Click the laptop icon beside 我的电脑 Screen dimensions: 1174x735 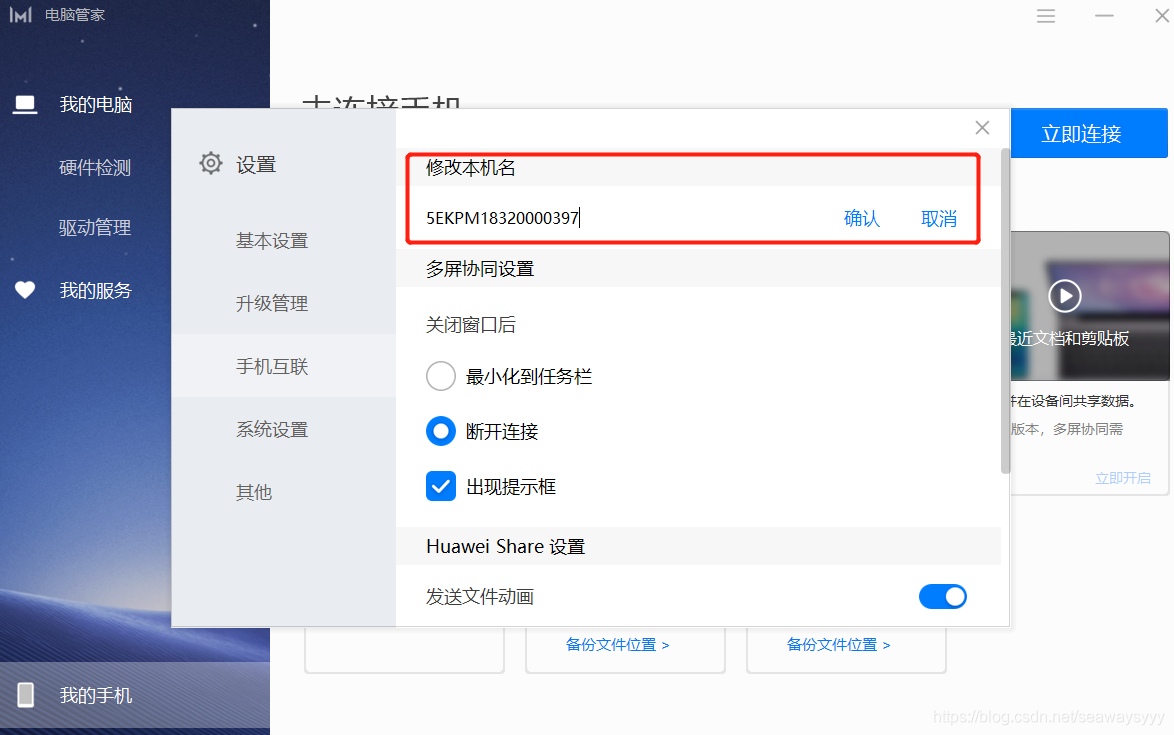pyautogui.click(x=25, y=105)
